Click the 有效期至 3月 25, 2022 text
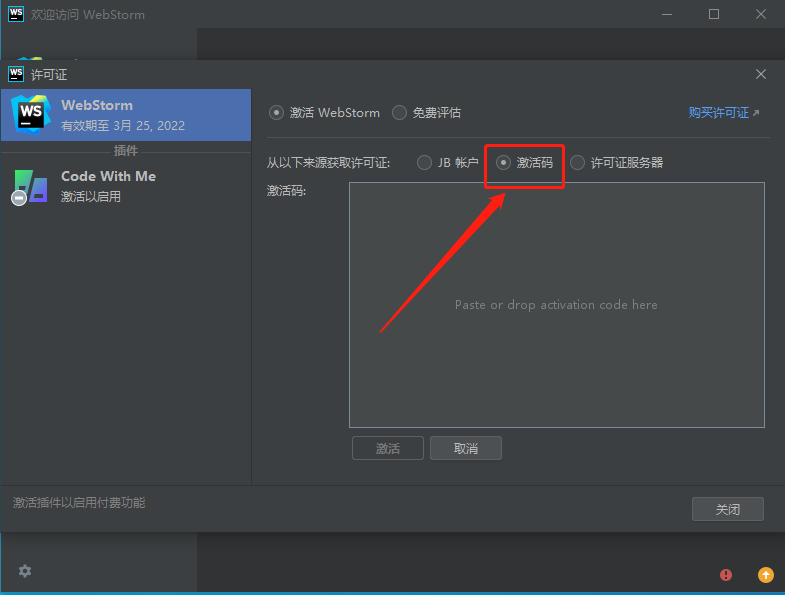This screenshot has height=595, width=785. 123,125
